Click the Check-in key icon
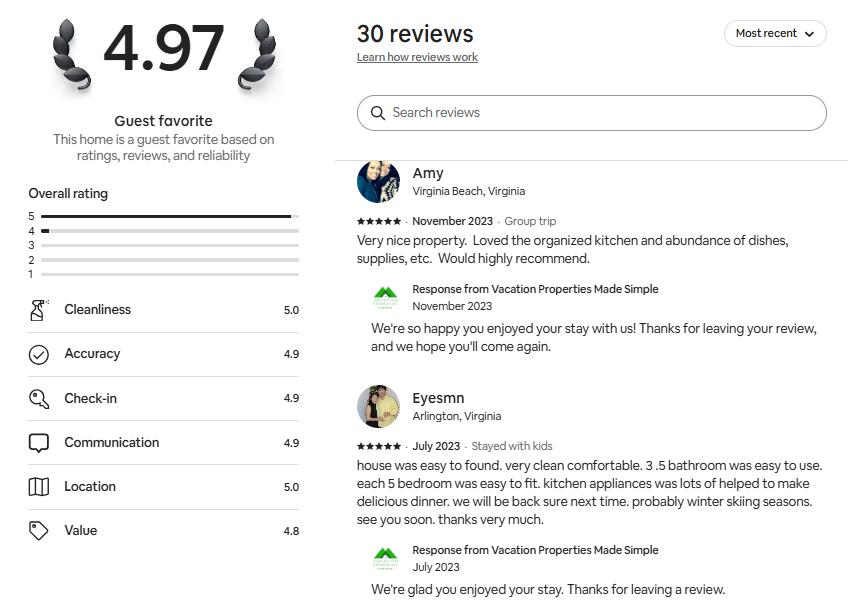Image resolution: width=849 pixels, height=615 pixels. (x=39, y=399)
